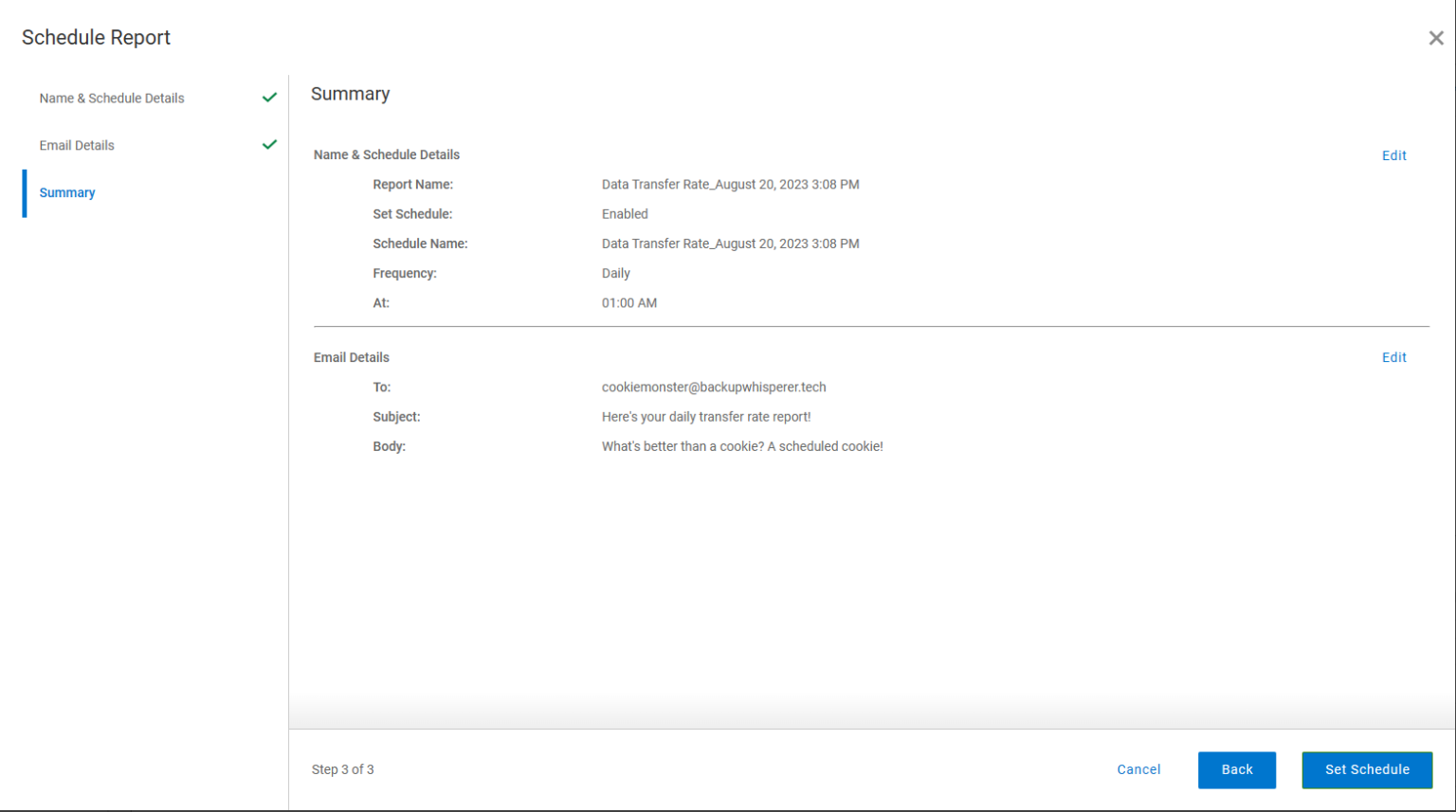
Task: Edit the Name & Schedule Details section
Action: coord(1393,154)
